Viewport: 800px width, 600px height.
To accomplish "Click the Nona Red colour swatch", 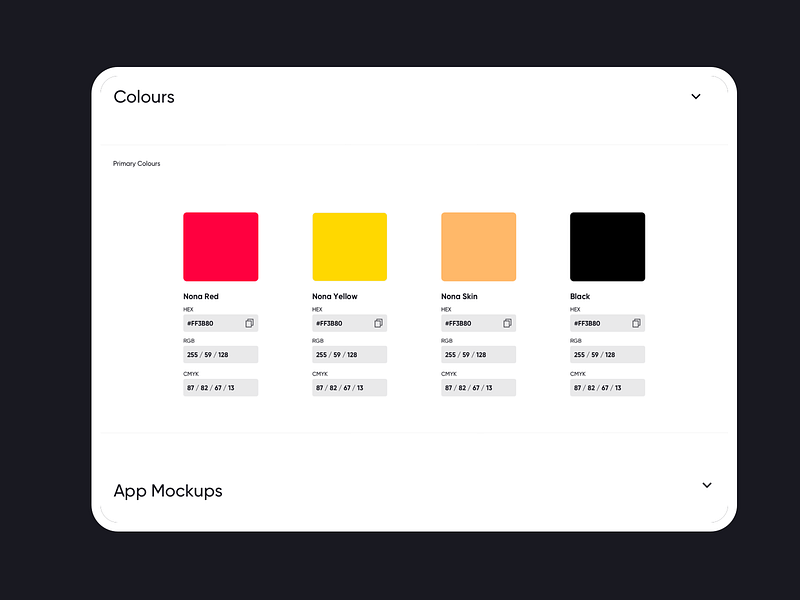I will [220, 246].
